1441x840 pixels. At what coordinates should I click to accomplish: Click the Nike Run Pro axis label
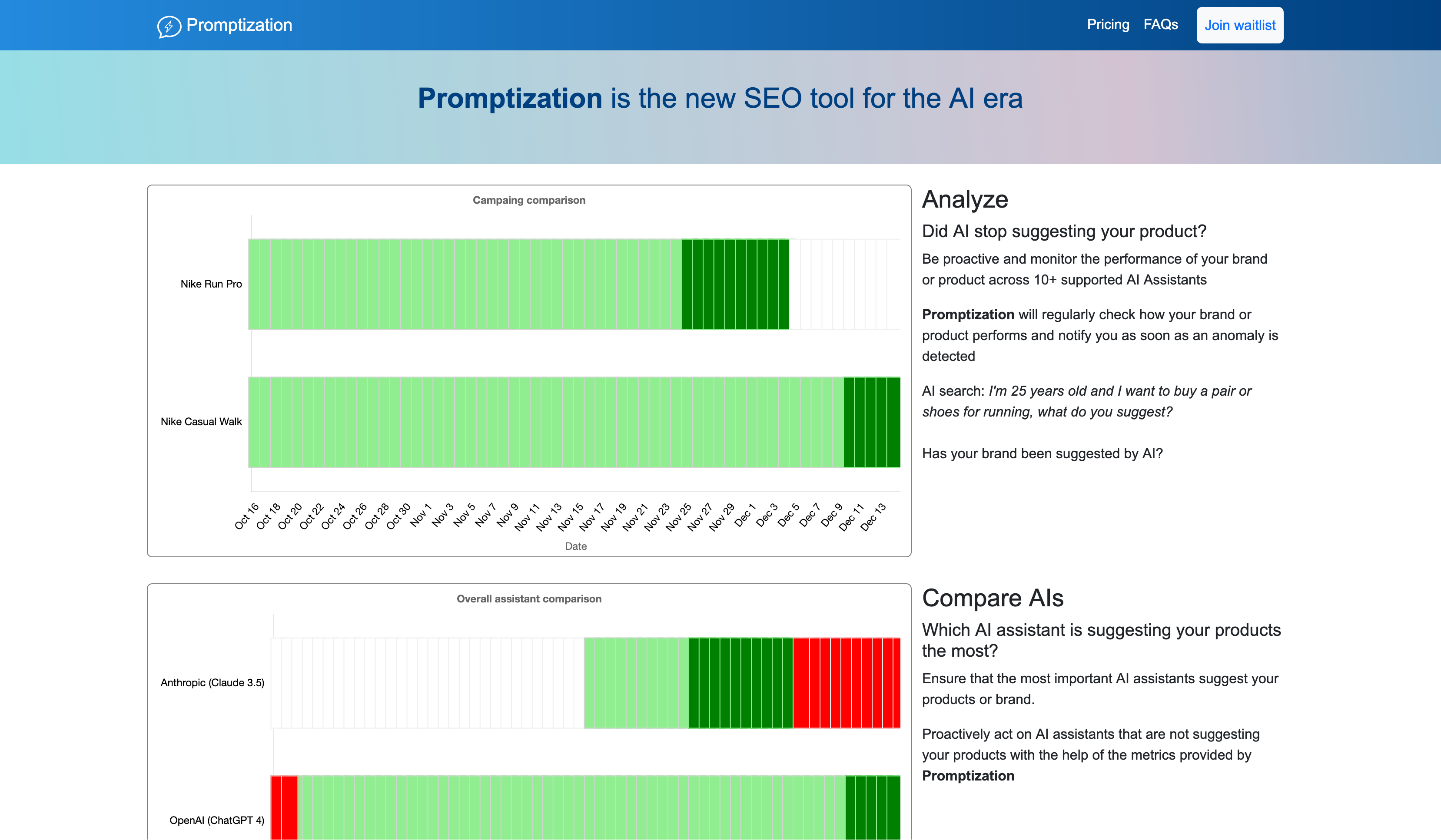211,284
